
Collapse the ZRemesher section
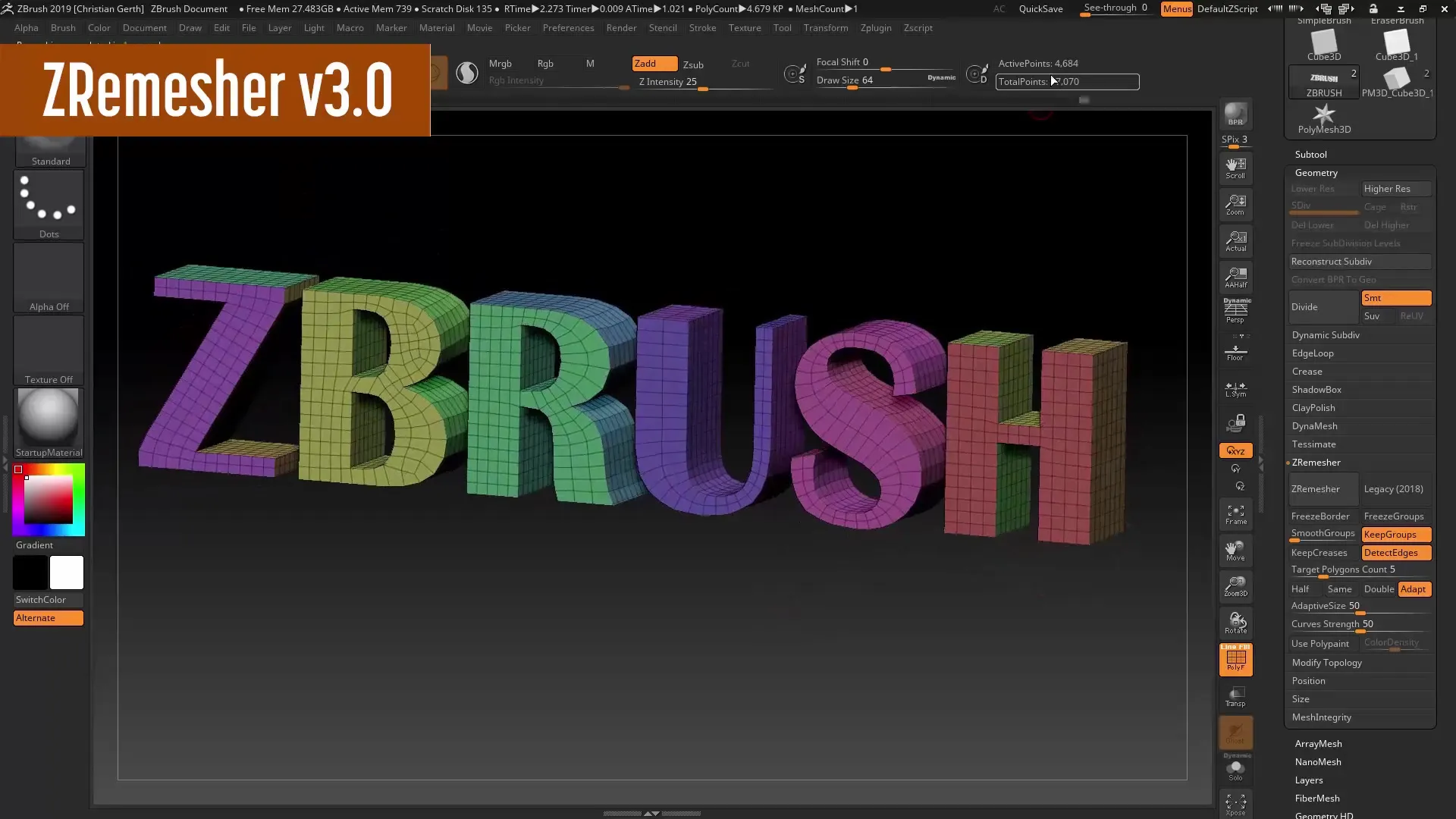[1316, 463]
